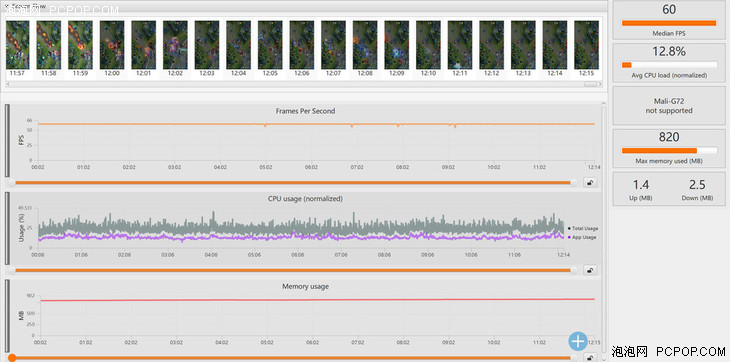Toggle the lock icon beside the CPU usage range slider
The width and height of the screenshot is (730, 362).
590,270
